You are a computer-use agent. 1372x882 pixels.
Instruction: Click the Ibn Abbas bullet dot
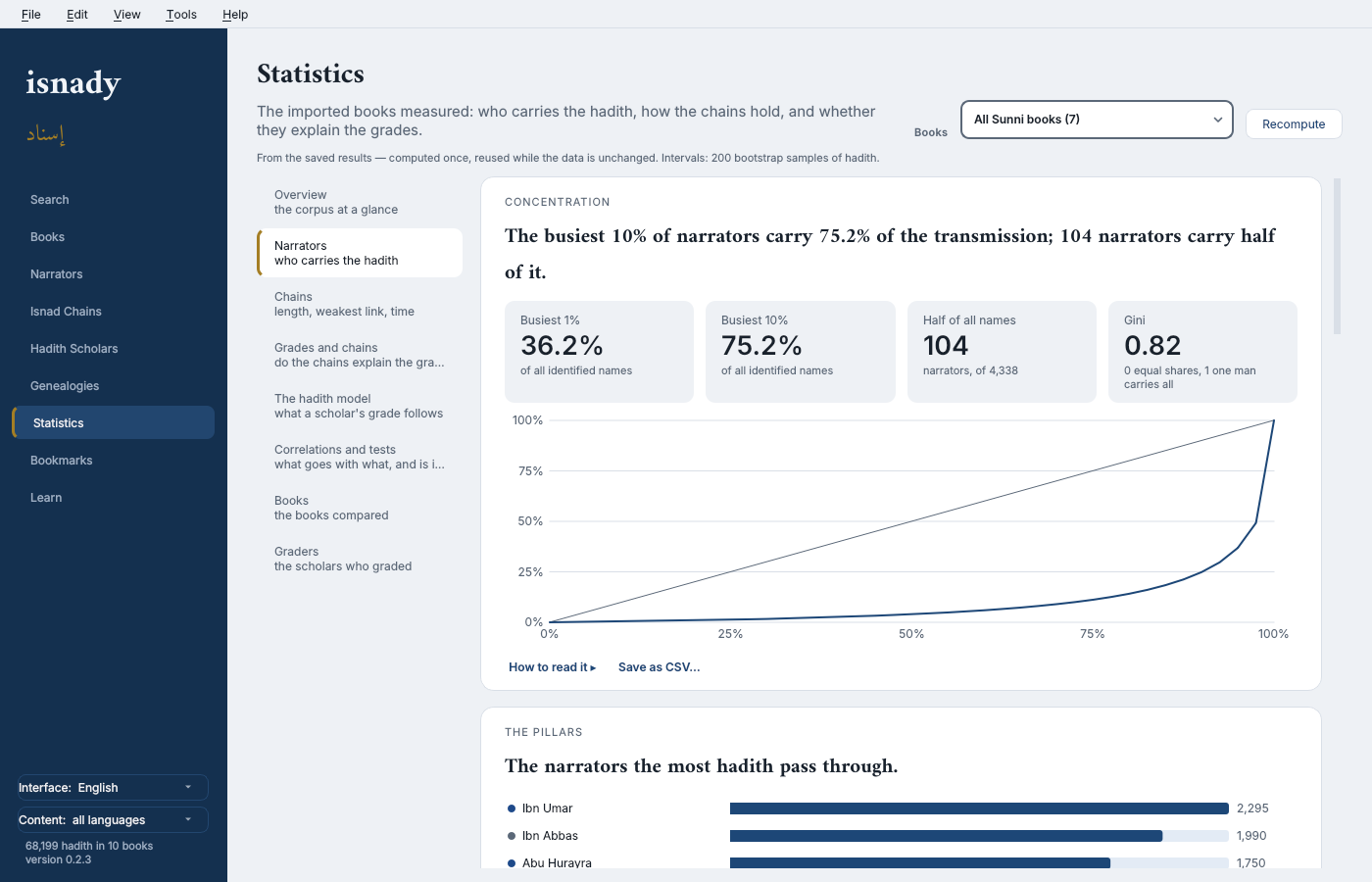512,836
